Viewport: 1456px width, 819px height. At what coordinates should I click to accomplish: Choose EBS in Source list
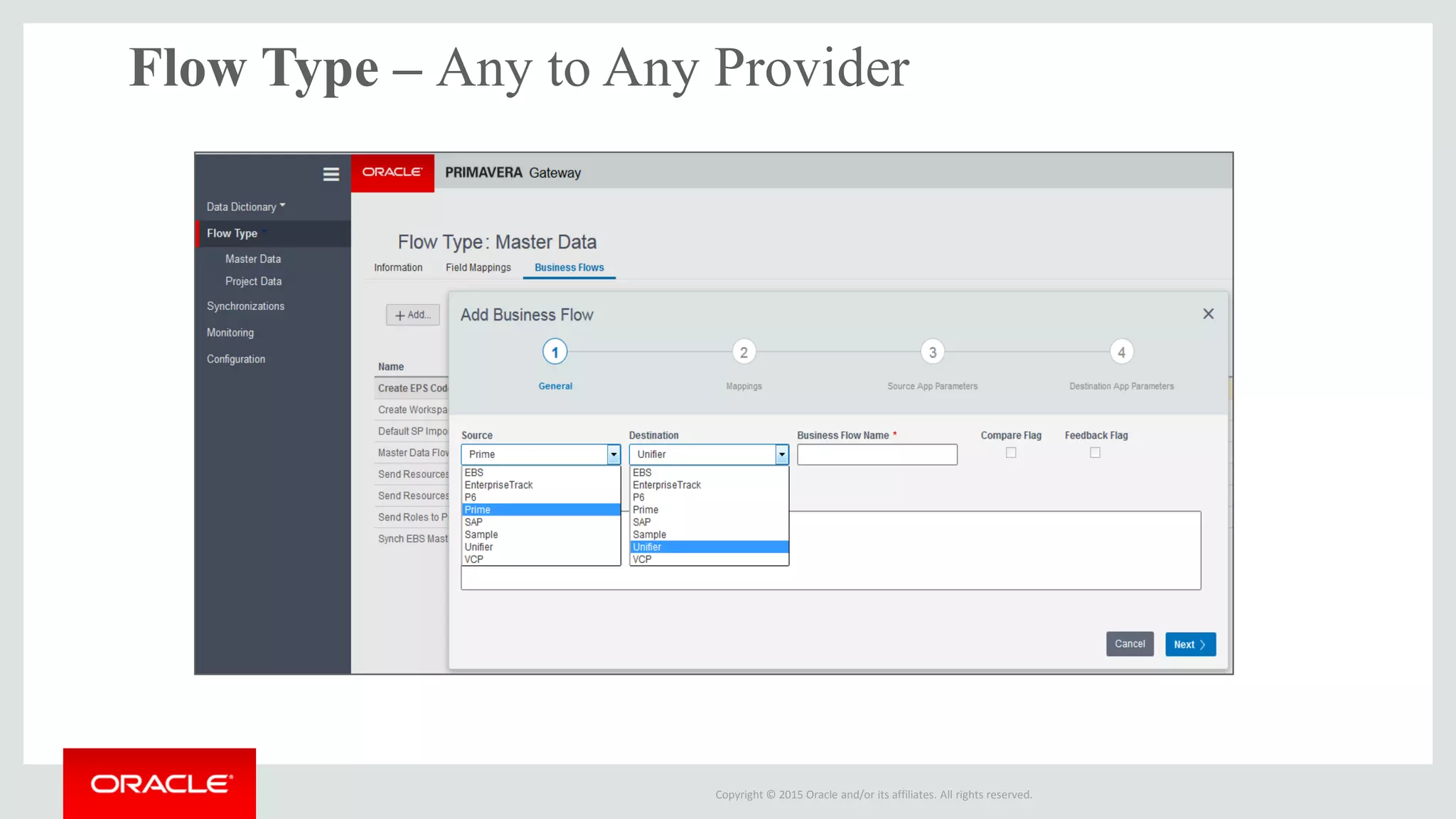click(541, 473)
